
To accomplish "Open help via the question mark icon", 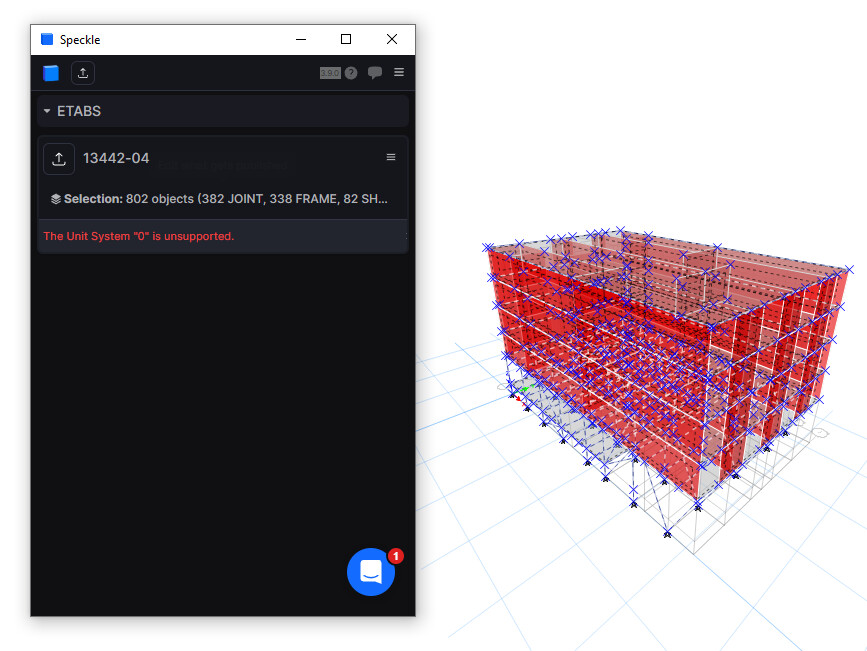I will pyautogui.click(x=351, y=73).
